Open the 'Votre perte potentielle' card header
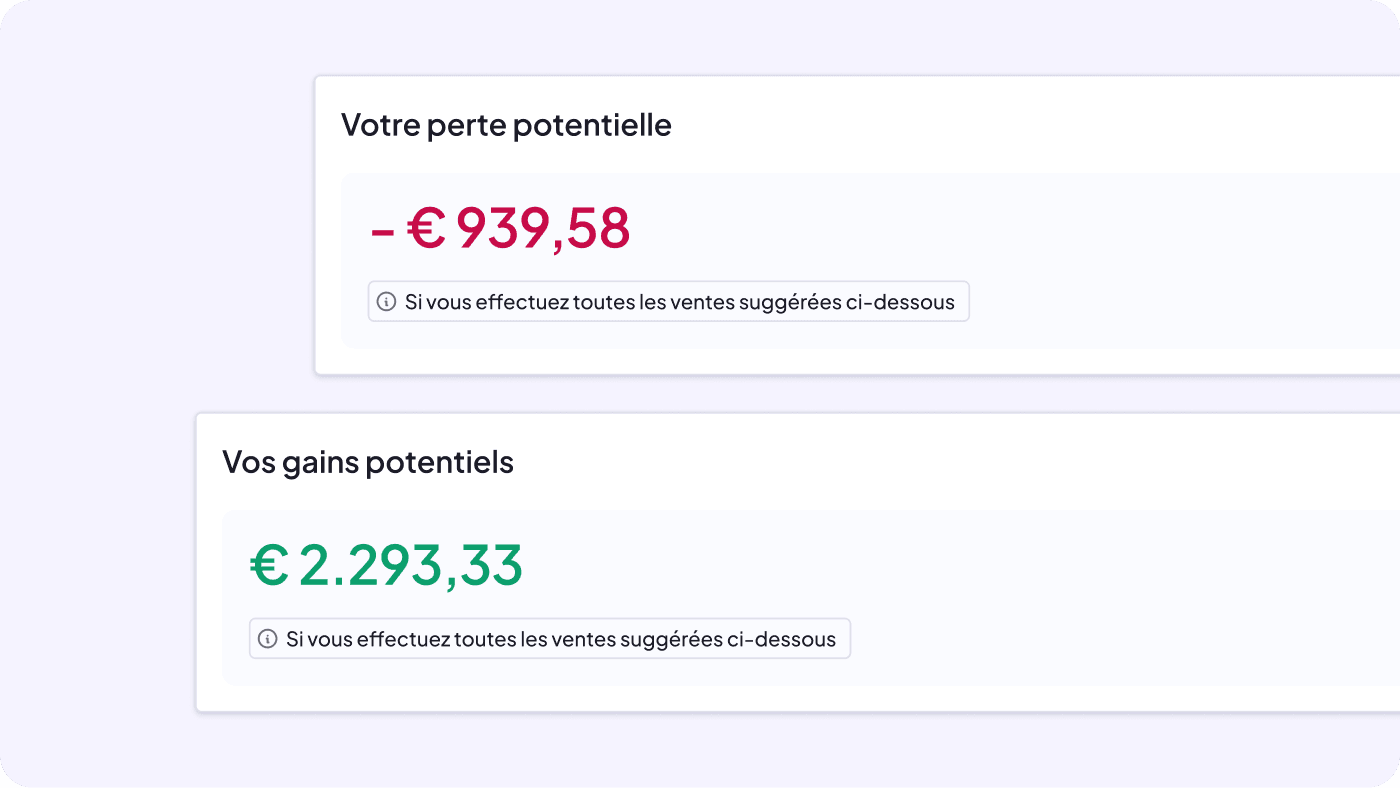Screen dimensions: 1400x788 click(x=507, y=124)
